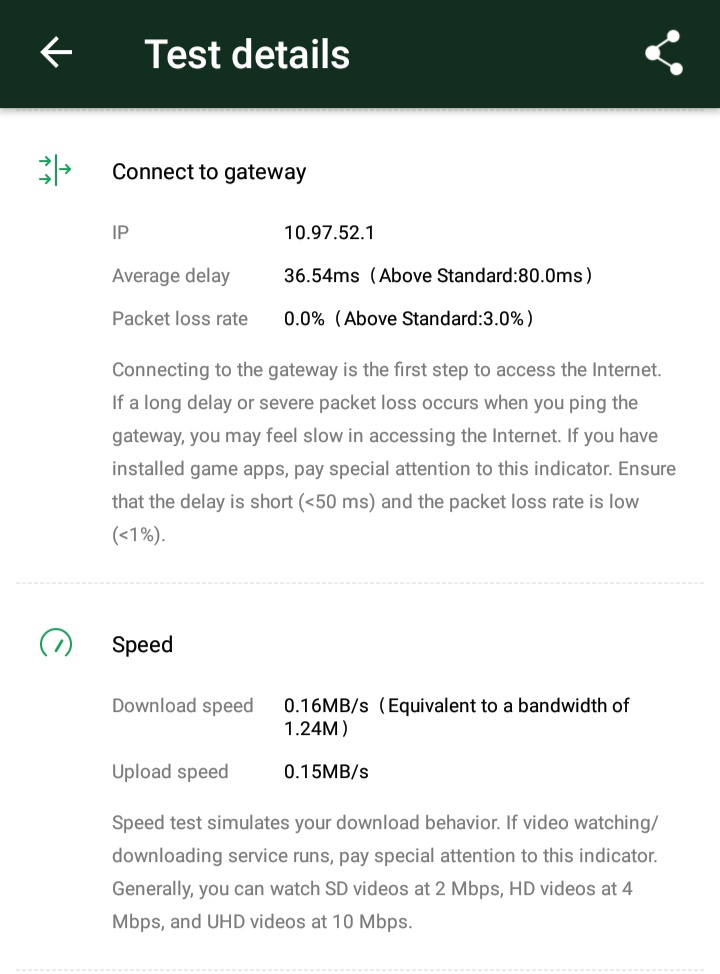Screen dimensions: 720x974
Task: Tap the share icon in header
Action: point(663,53)
